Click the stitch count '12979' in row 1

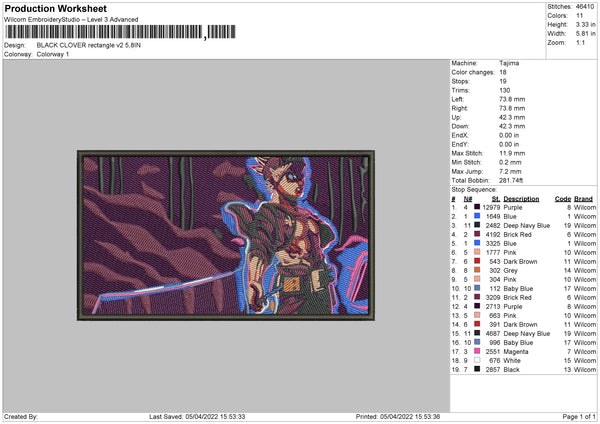(x=491, y=207)
